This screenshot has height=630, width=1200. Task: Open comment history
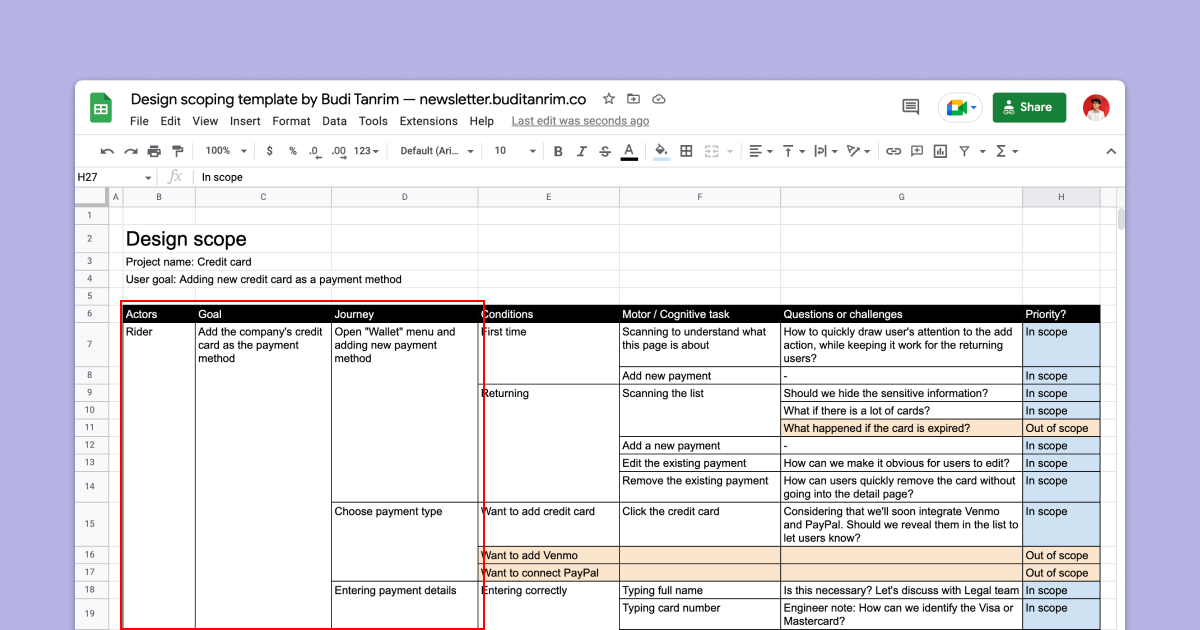[x=909, y=106]
